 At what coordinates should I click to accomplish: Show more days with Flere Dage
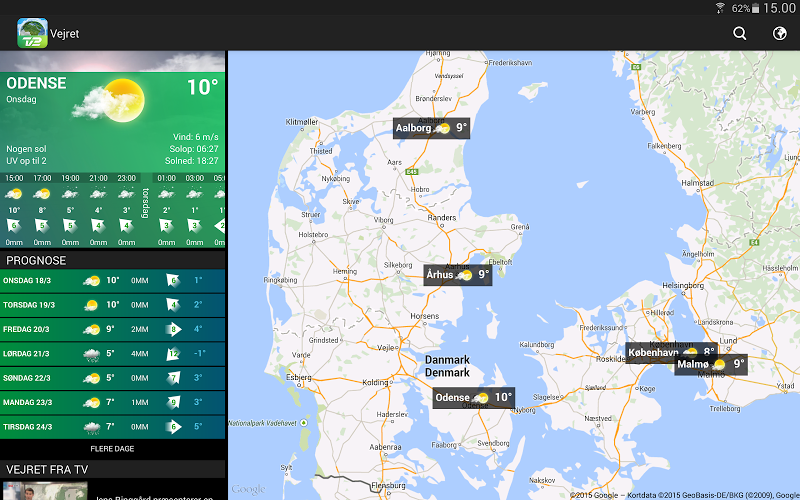pyautogui.click(x=112, y=449)
